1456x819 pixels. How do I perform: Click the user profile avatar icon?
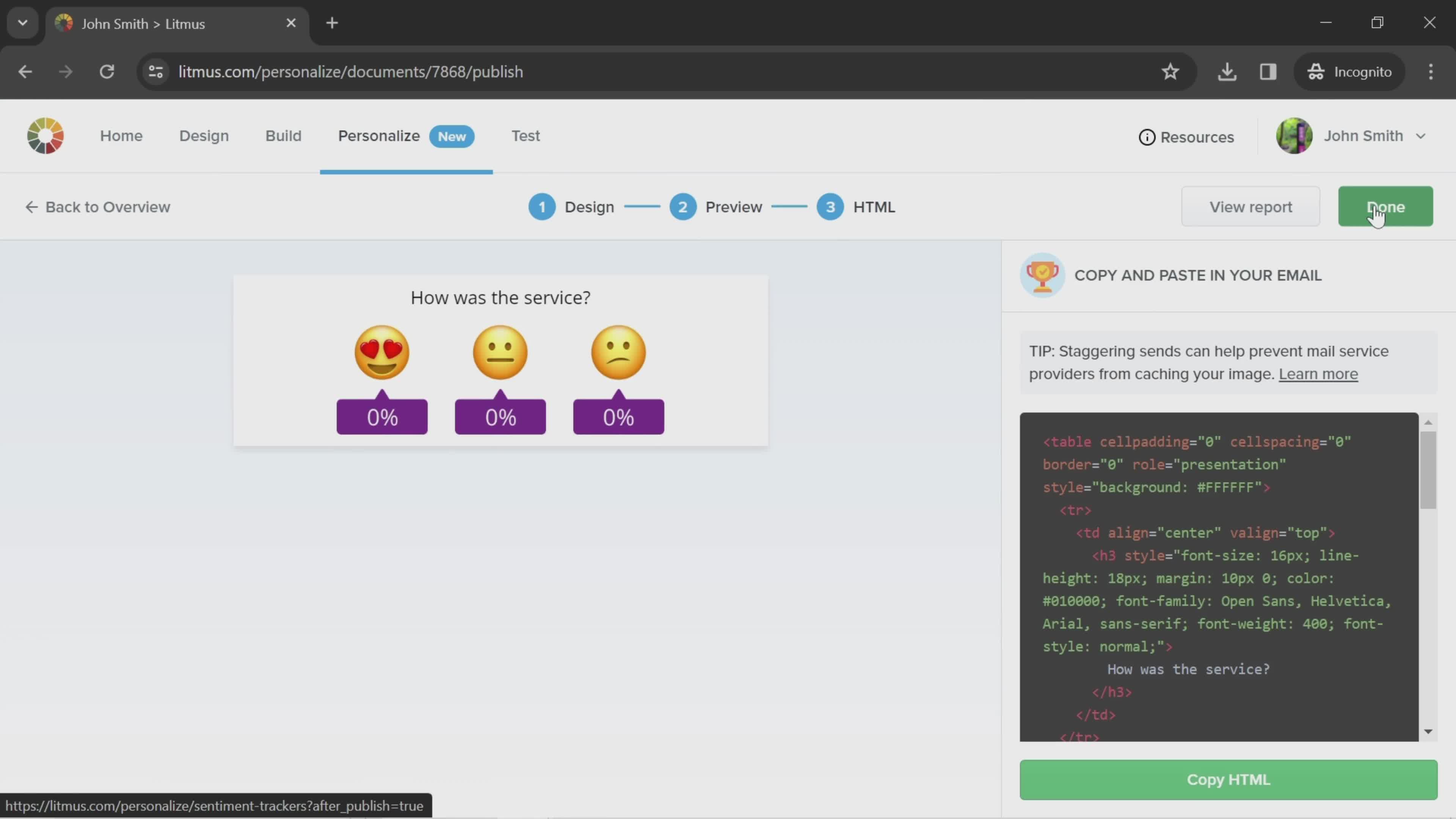coord(1295,135)
